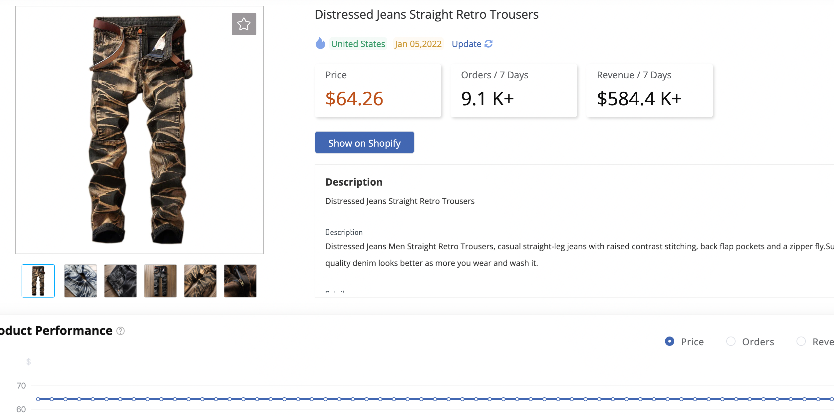The width and height of the screenshot is (834, 416).
Task: Click the Show on Shopify button
Action: click(x=364, y=143)
